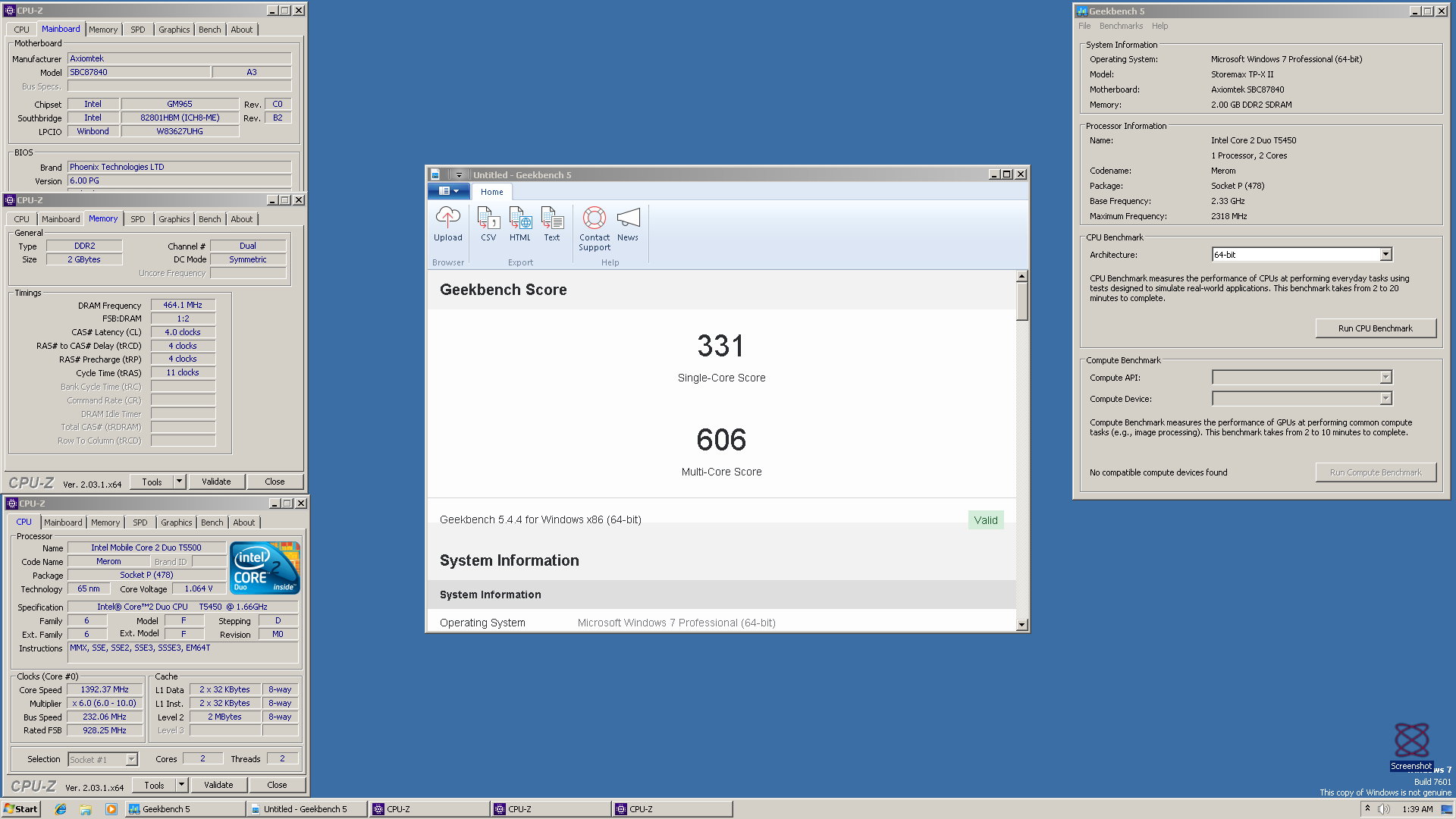1456x819 pixels.
Task: Click the Multi-Core Score value 606
Action: [x=721, y=440]
